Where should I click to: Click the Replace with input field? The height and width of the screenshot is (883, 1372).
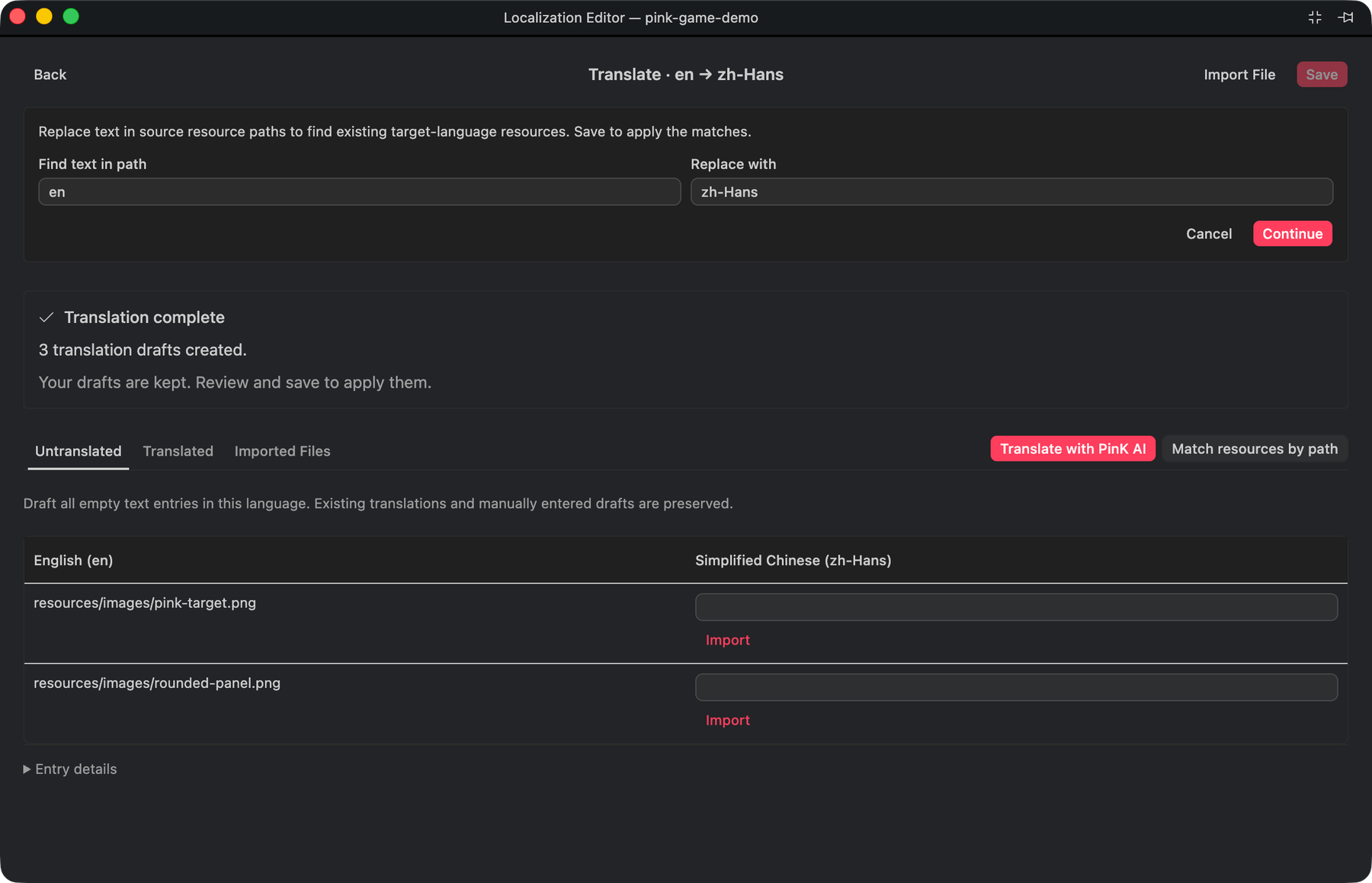tap(1011, 192)
